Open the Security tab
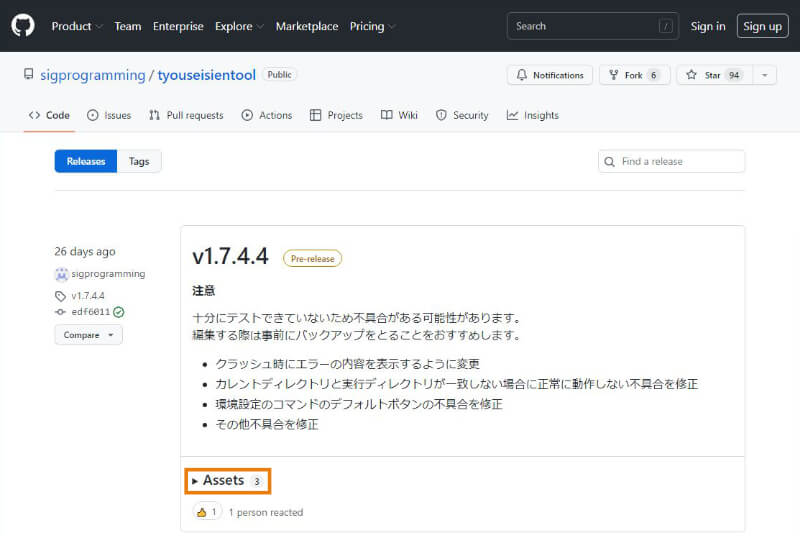The height and width of the screenshot is (536, 800). point(462,115)
